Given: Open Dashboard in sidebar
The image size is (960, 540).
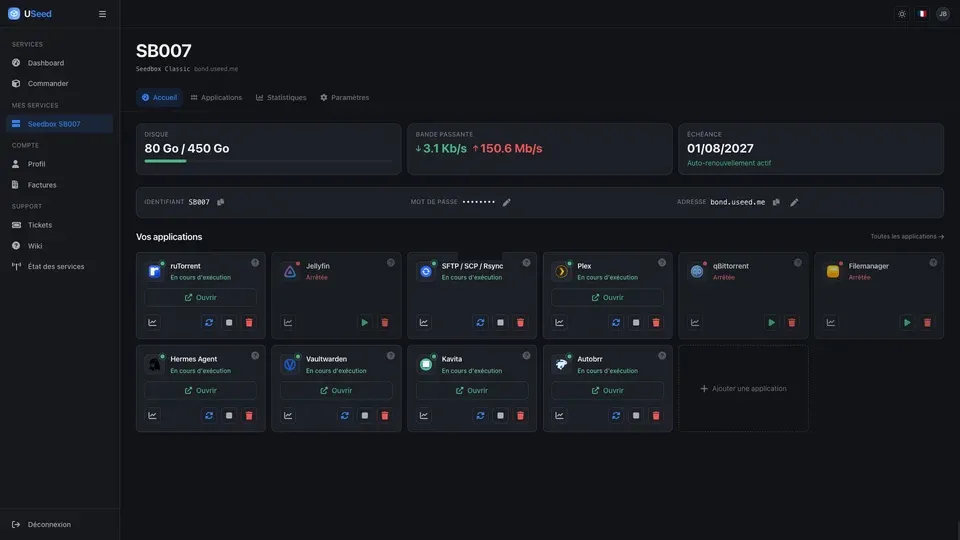Looking at the screenshot, I should pyautogui.click(x=59, y=62).
